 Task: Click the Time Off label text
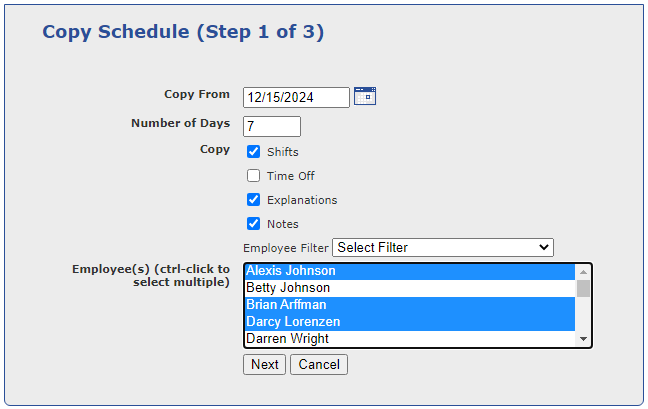(291, 176)
